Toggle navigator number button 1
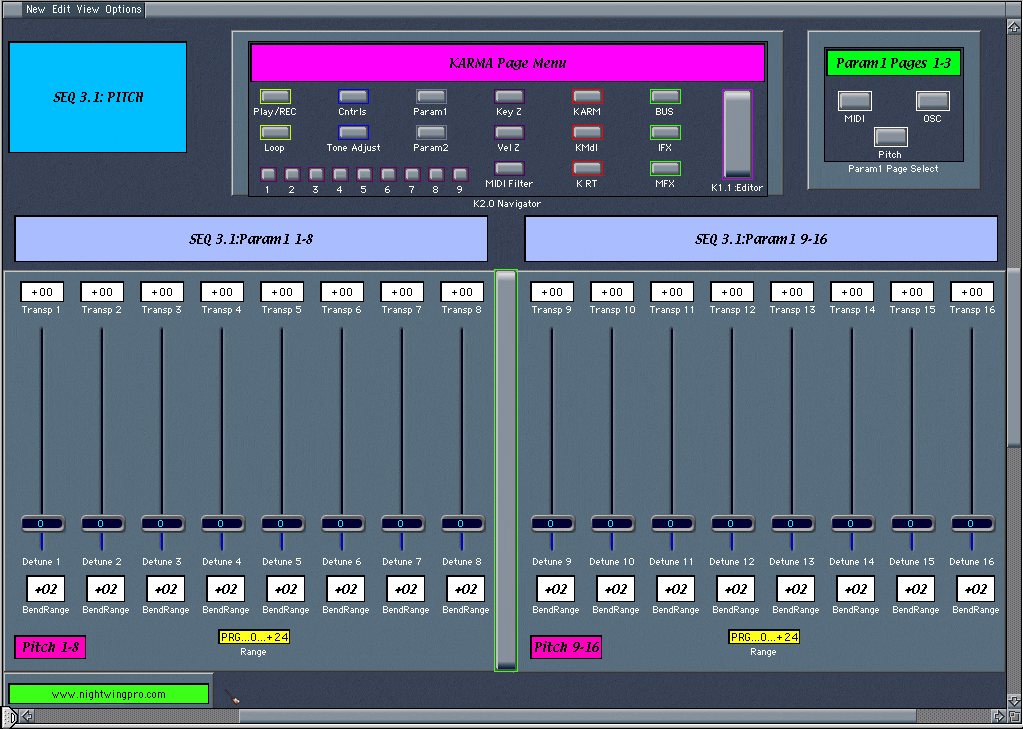The image size is (1023, 729). coord(267,174)
